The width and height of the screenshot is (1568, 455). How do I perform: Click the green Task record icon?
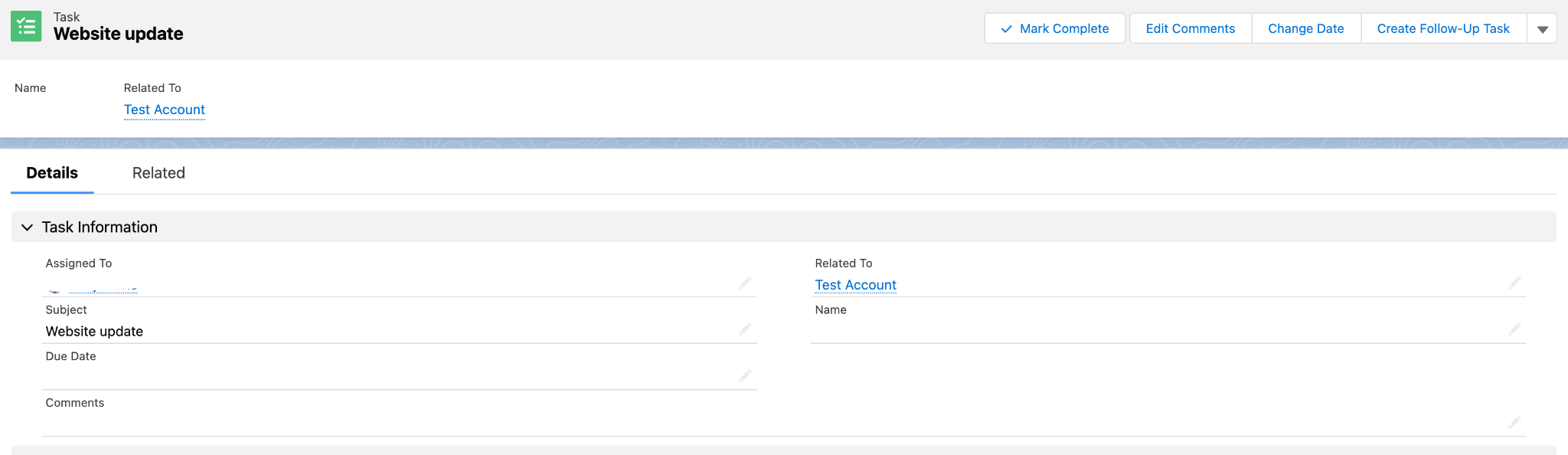point(26,27)
